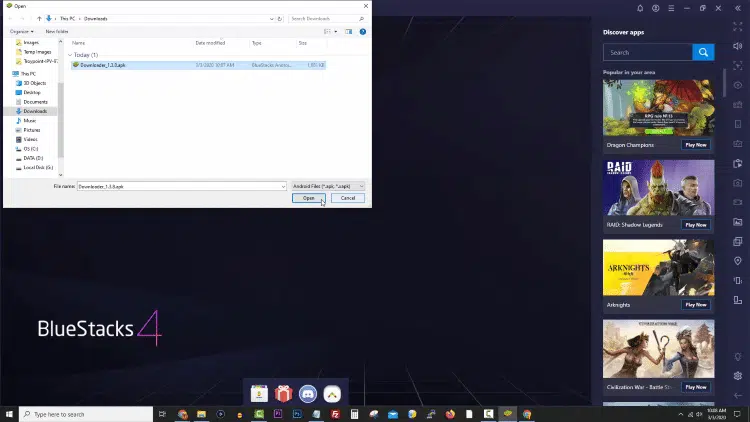Click the blue search magnifier button
Viewport: 750px width, 422px height.
coord(703,52)
